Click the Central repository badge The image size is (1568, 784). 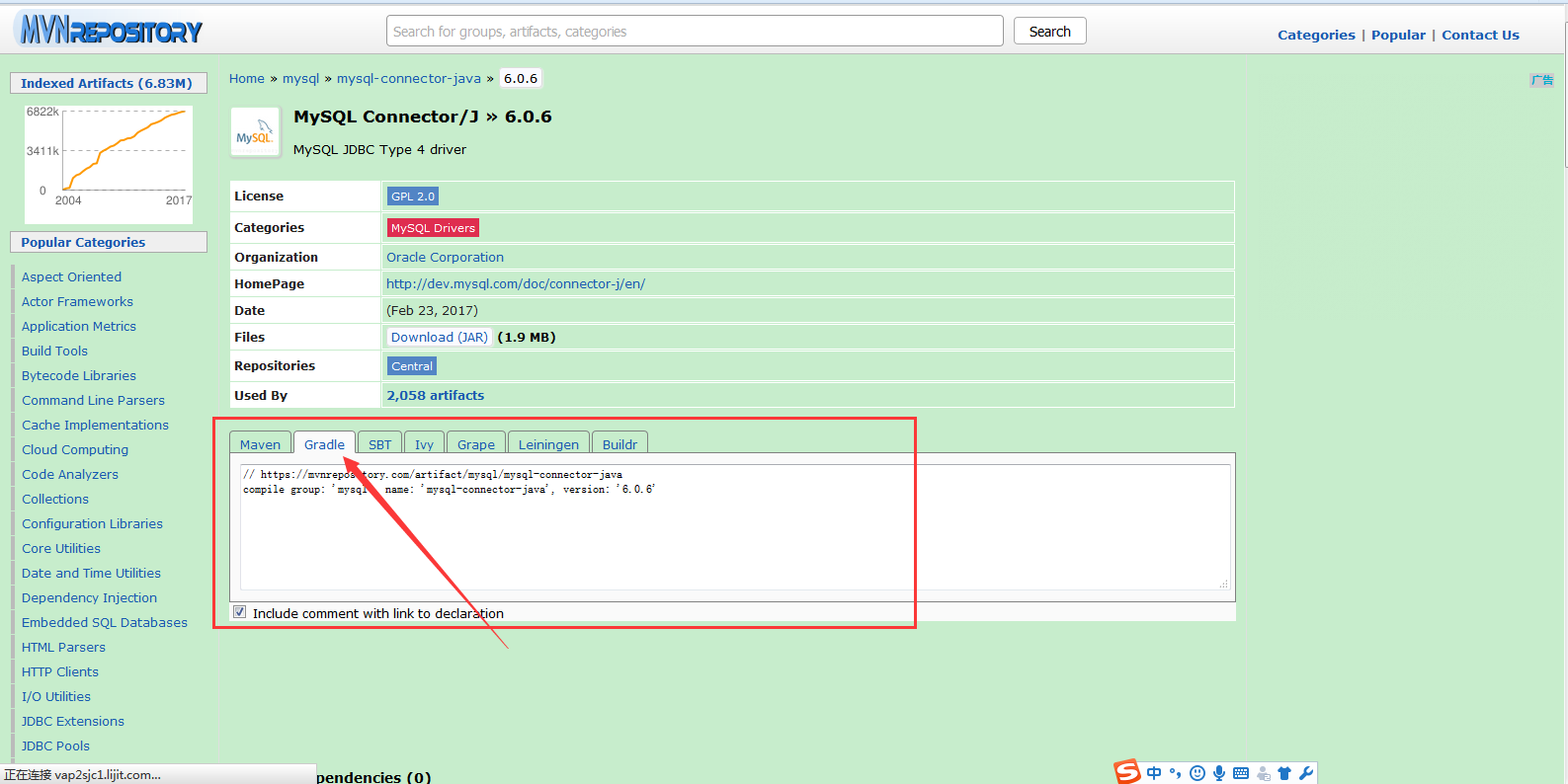pos(412,366)
